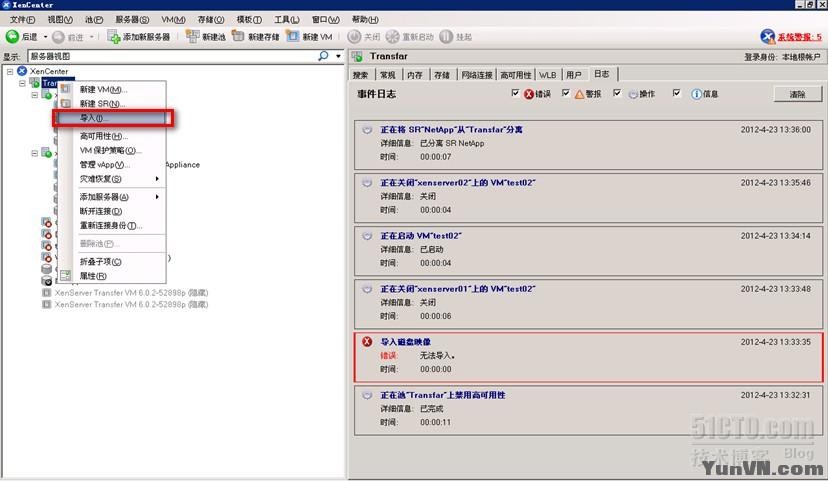This screenshot has height=481, width=828.
Task: Open the saved searches dropdown arrow next to magnifier
Action: 338,56
